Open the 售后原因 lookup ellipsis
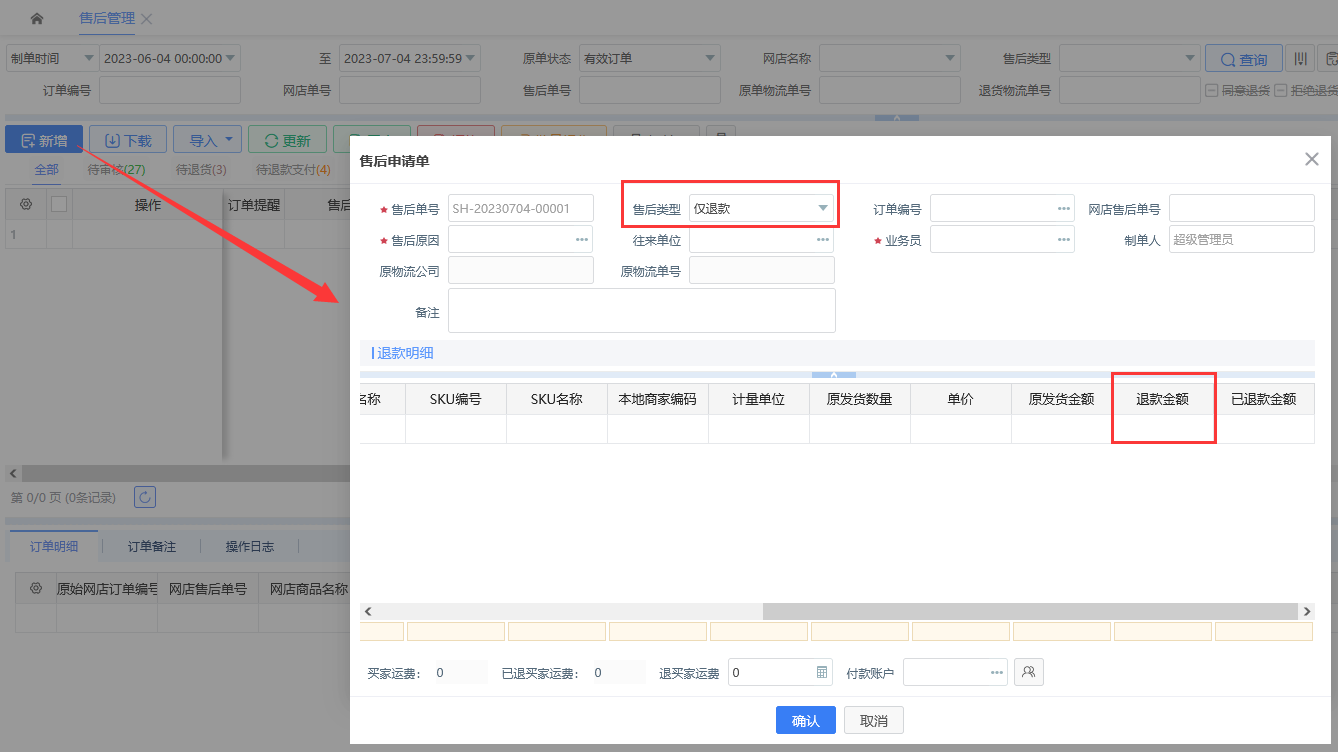The image size is (1338, 752). (x=581, y=239)
